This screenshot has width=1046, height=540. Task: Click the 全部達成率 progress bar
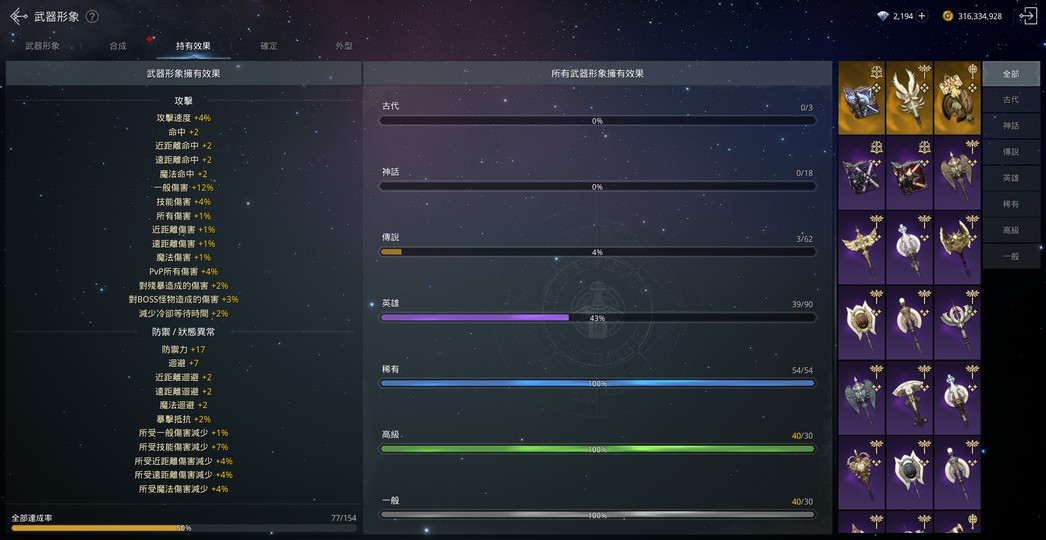click(x=183, y=527)
